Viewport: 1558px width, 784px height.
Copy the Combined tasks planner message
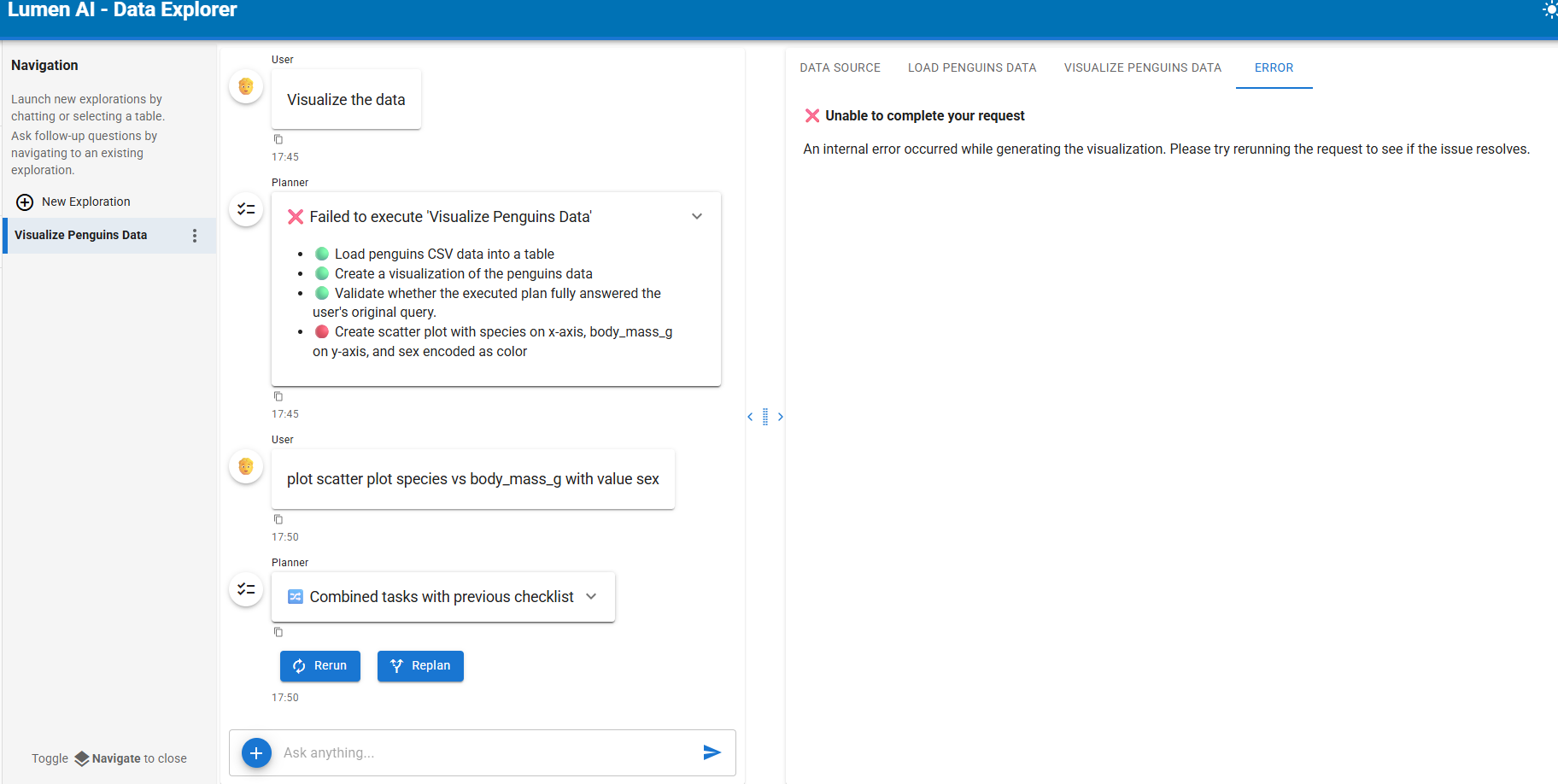tap(278, 632)
